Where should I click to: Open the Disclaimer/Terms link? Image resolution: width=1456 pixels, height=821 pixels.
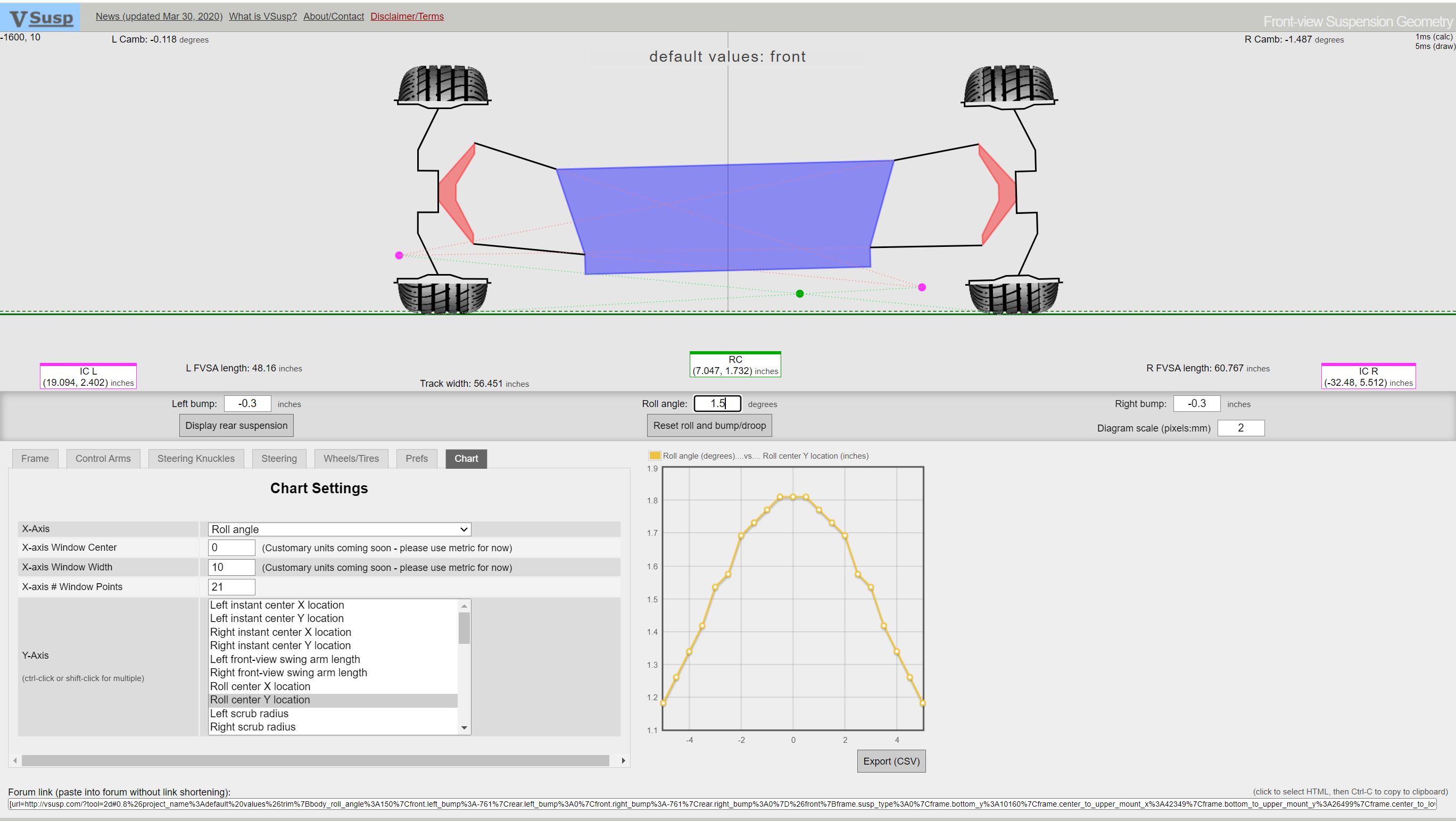pyautogui.click(x=407, y=16)
